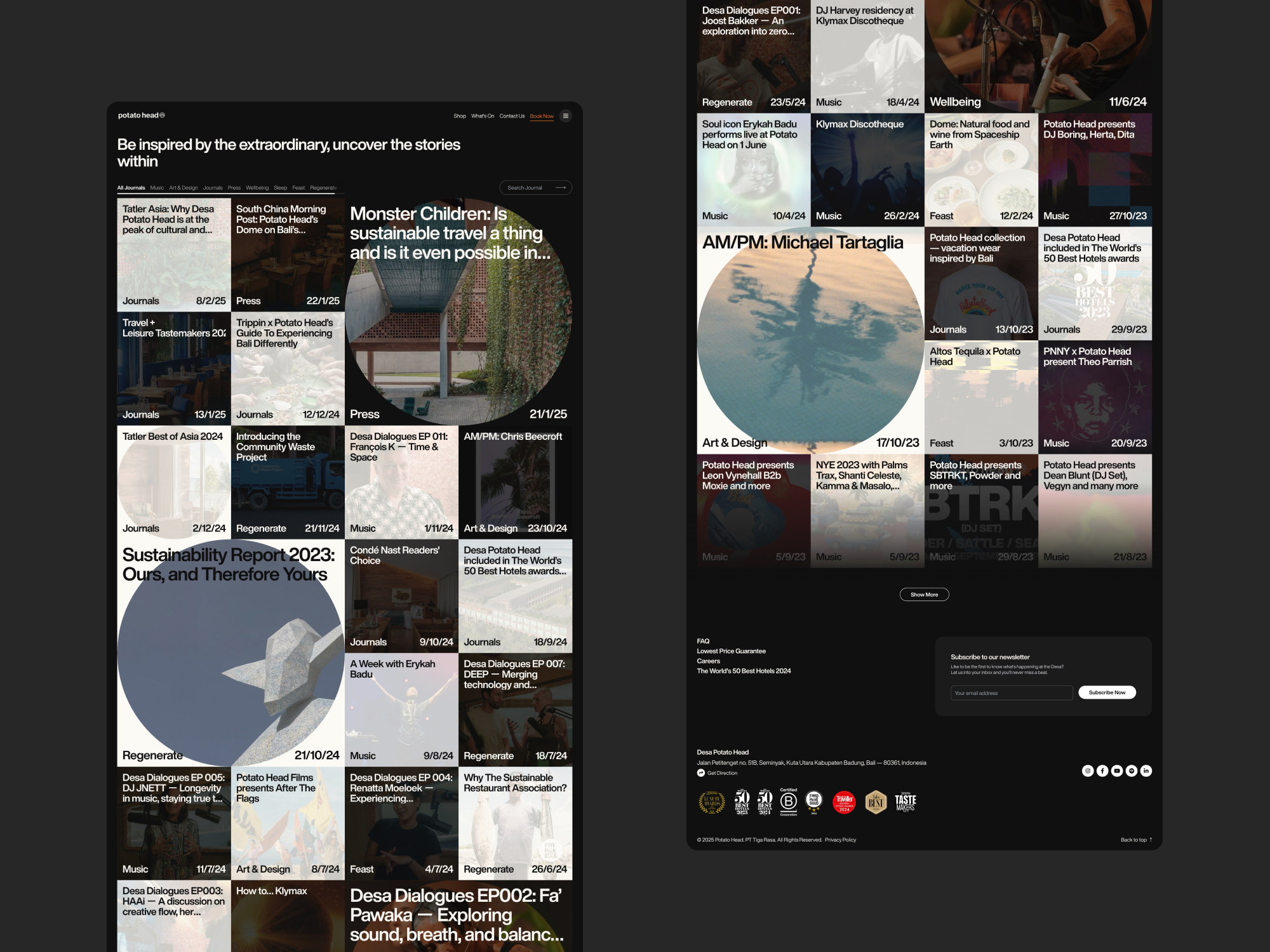Open the Introducing the Community Waste Project card
The image size is (1270, 952).
pos(288,482)
